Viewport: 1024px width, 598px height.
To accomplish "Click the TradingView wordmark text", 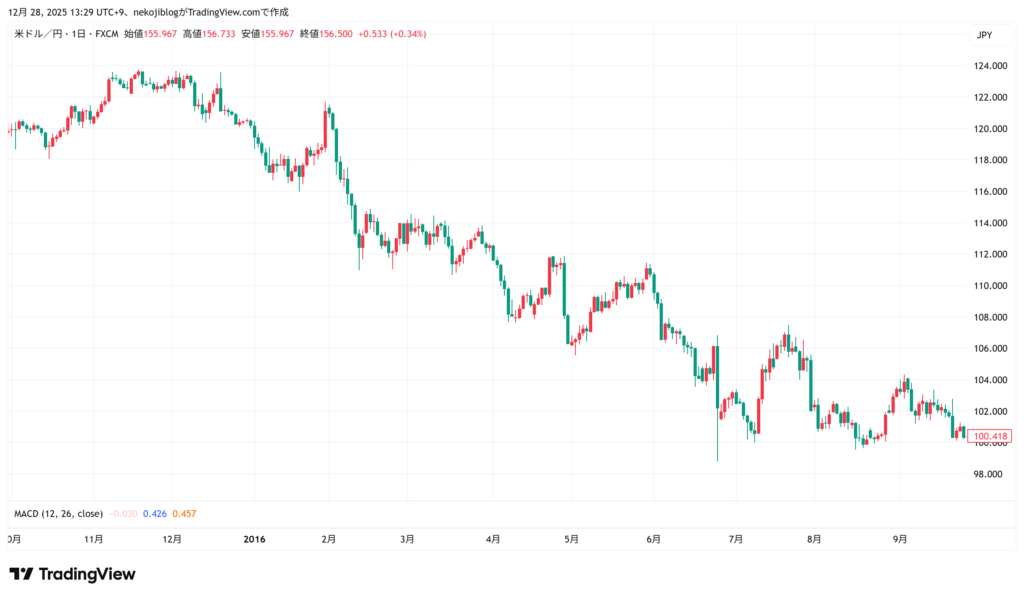I will click(87, 574).
